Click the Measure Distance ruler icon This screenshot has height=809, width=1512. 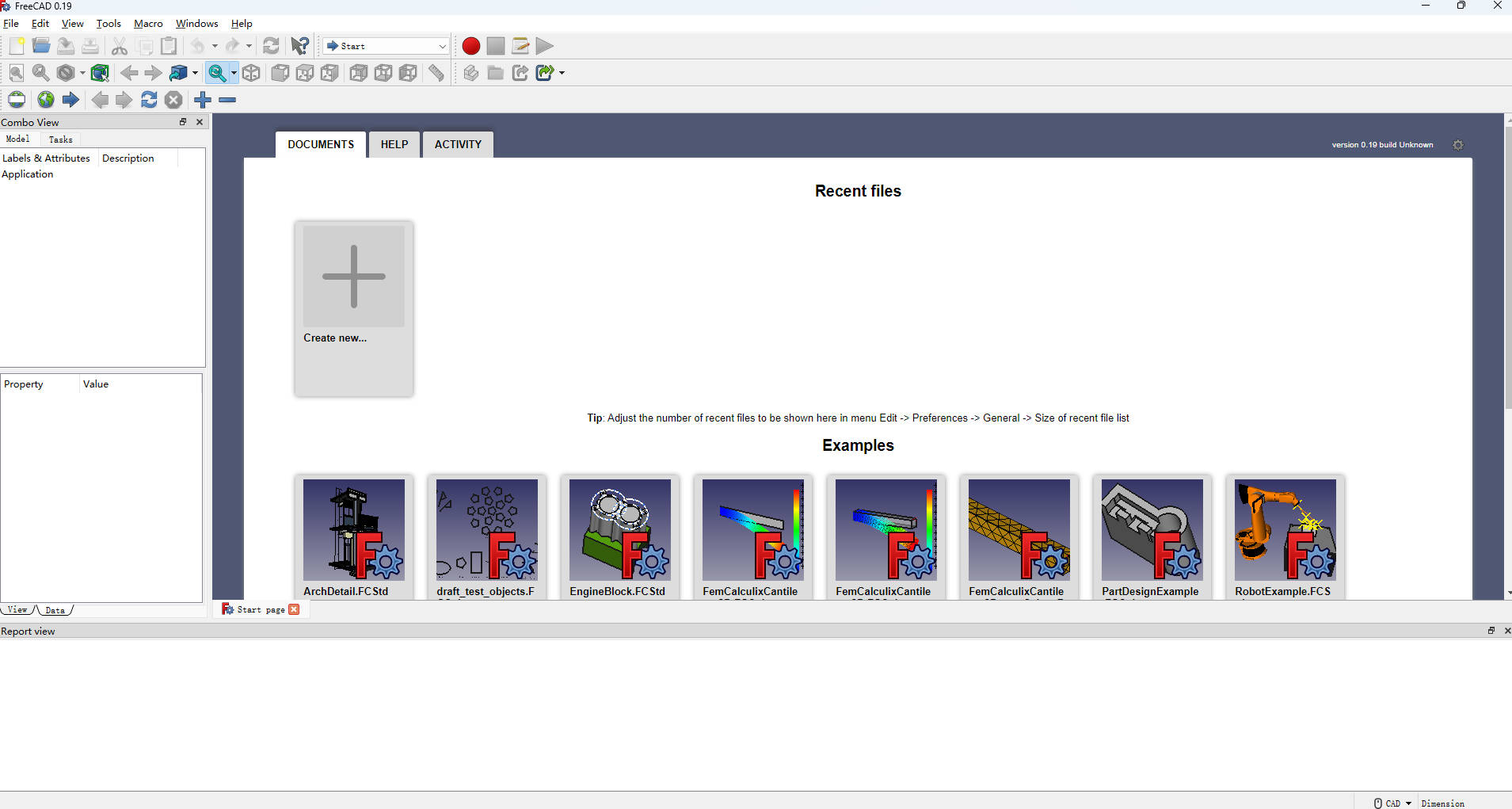pos(436,73)
